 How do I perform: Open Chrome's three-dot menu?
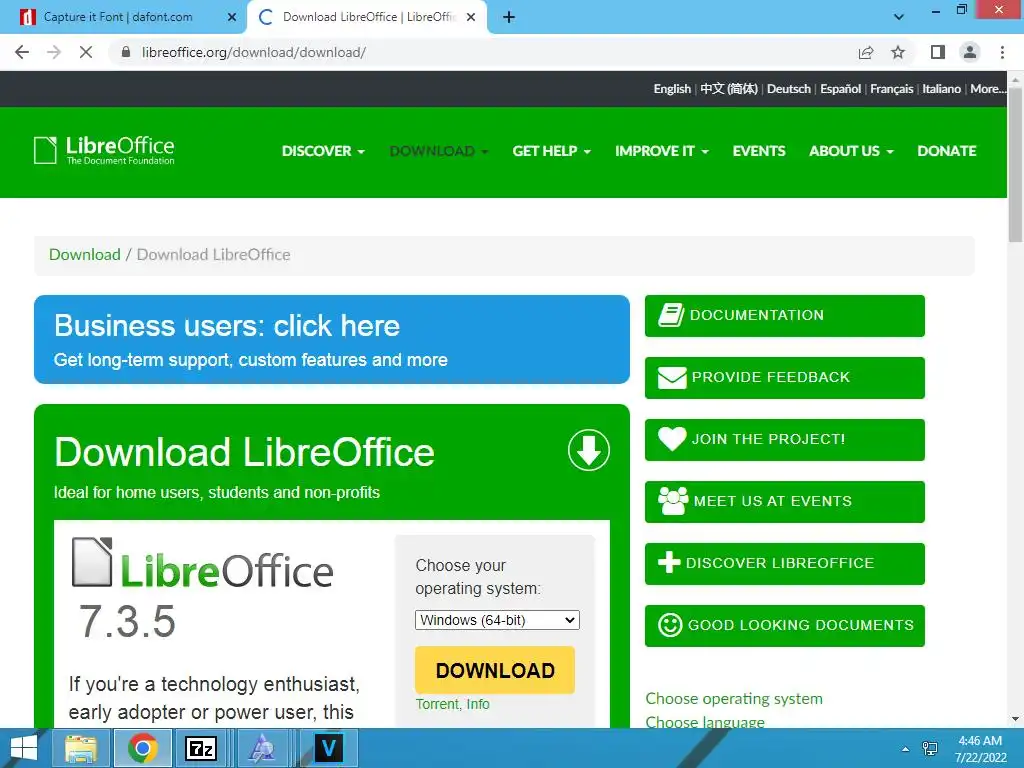pos(1002,52)
